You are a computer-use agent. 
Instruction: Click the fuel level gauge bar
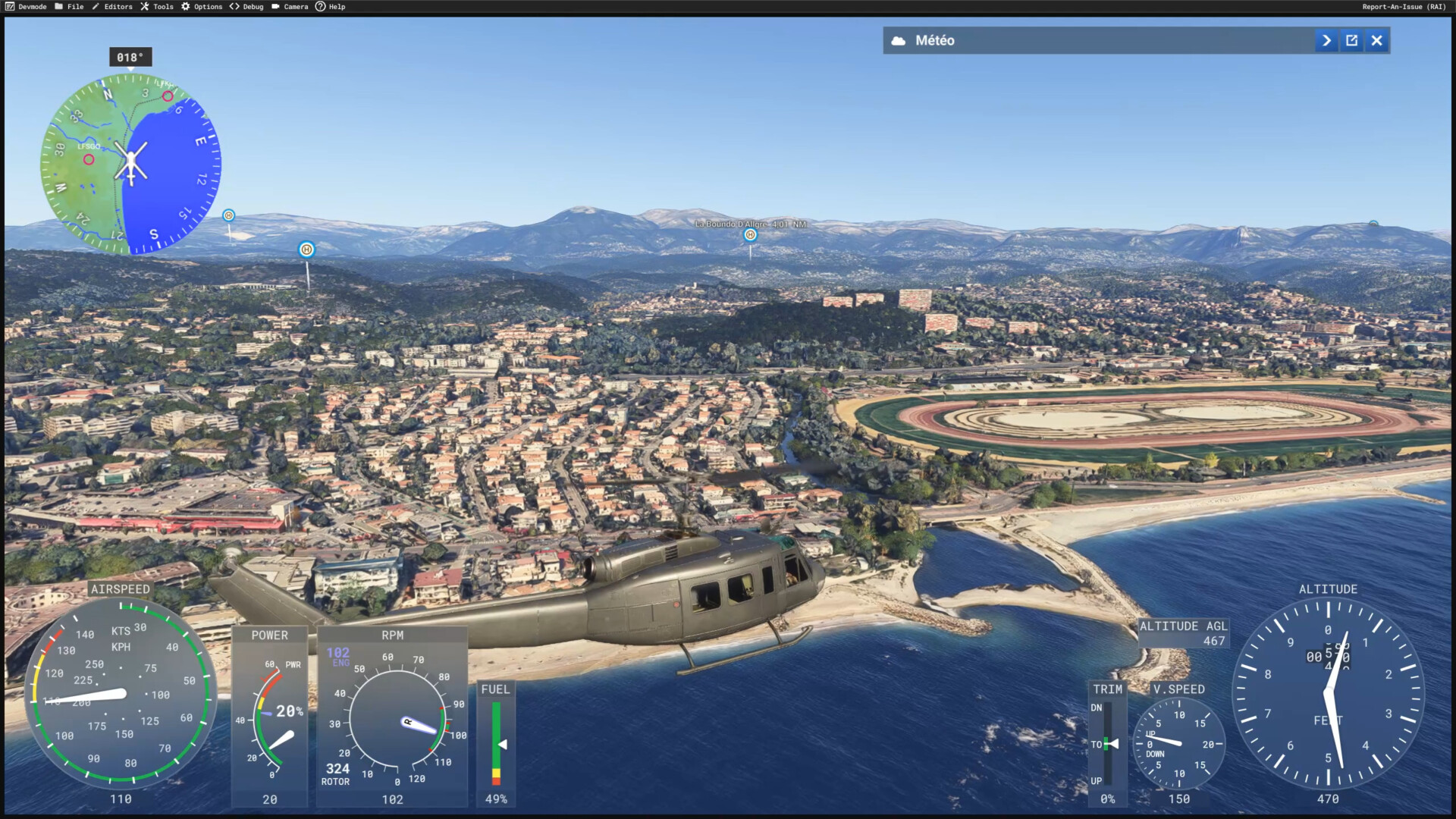click(x=496, y=743)
